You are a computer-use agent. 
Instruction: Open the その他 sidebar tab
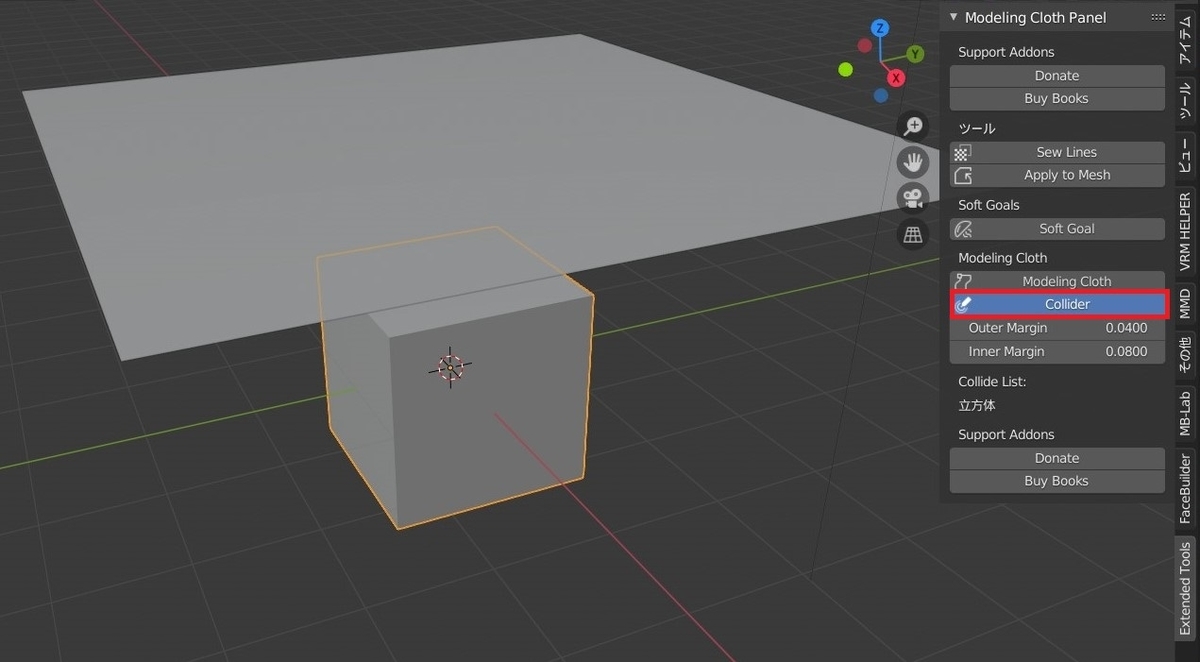click(1185, 354)
